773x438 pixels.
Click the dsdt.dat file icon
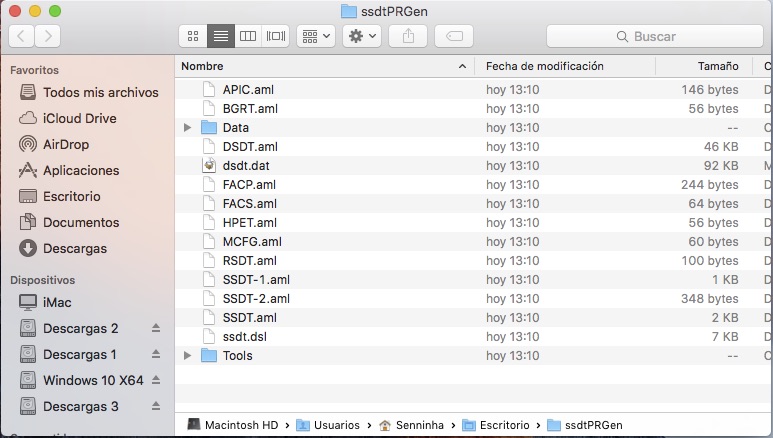click(x=209, y=165)
